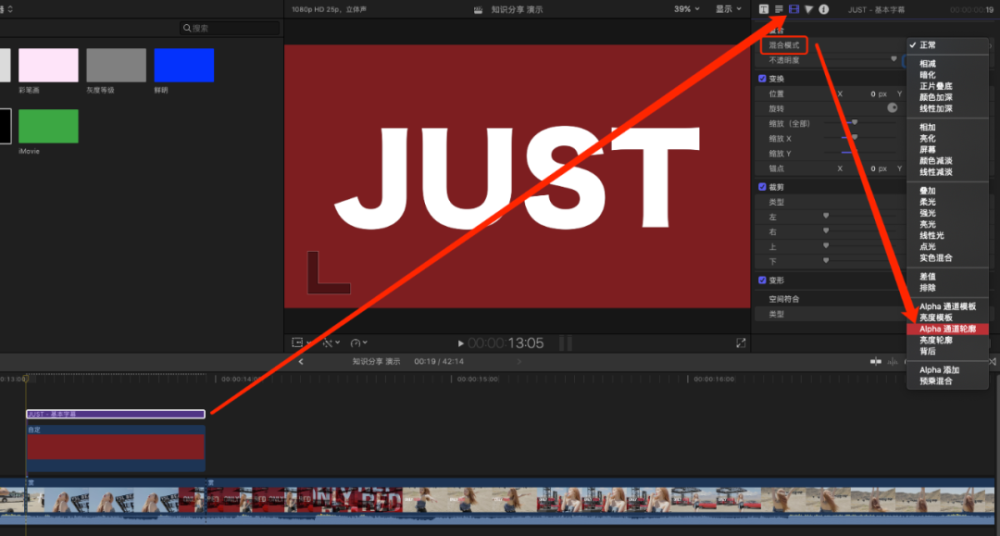Open the Title inspector lines icon
Viewport: 1000px width, 536px height.
pyautogui.click(x=779, y=9)
